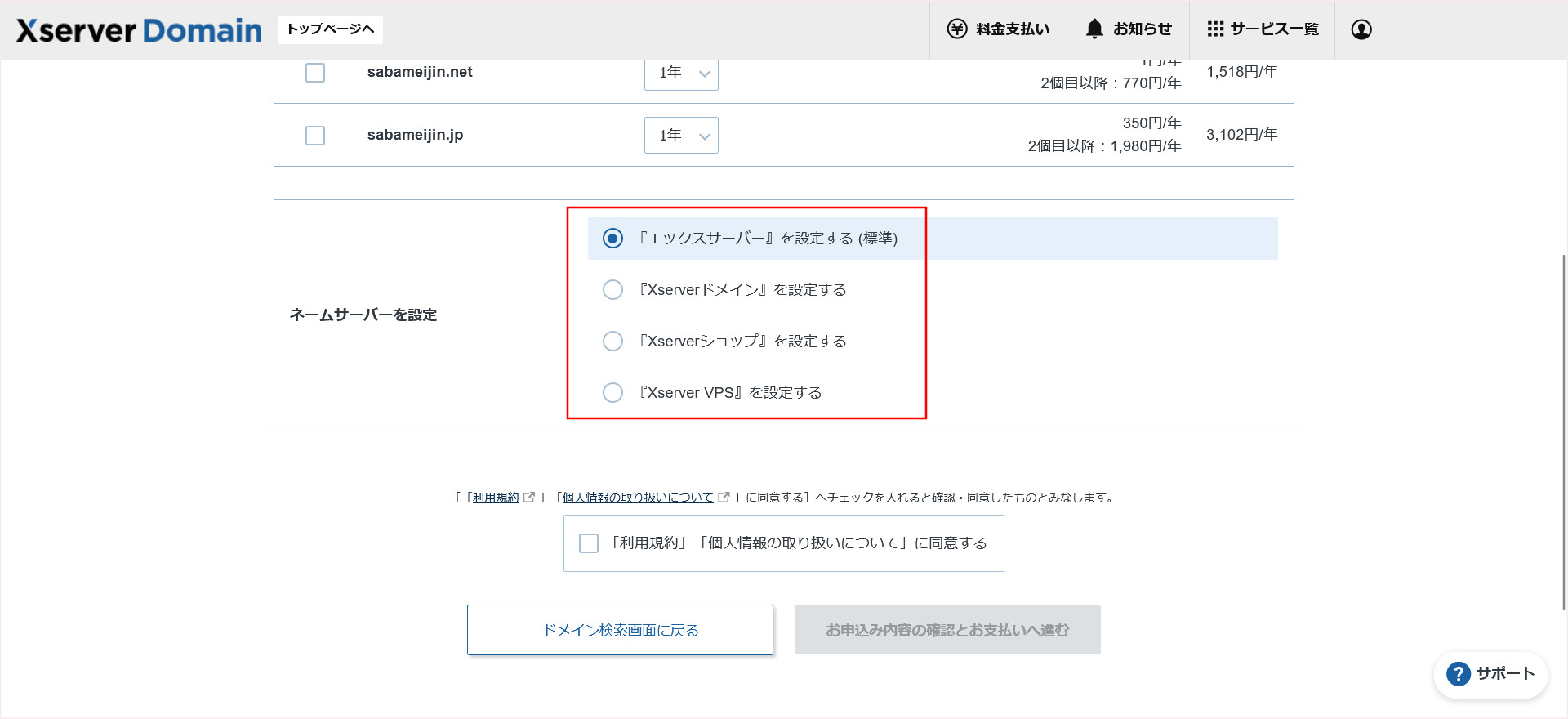The image size is (1568, 719).
Task: Click the yen payment icon
Action: tap(957, 29)
